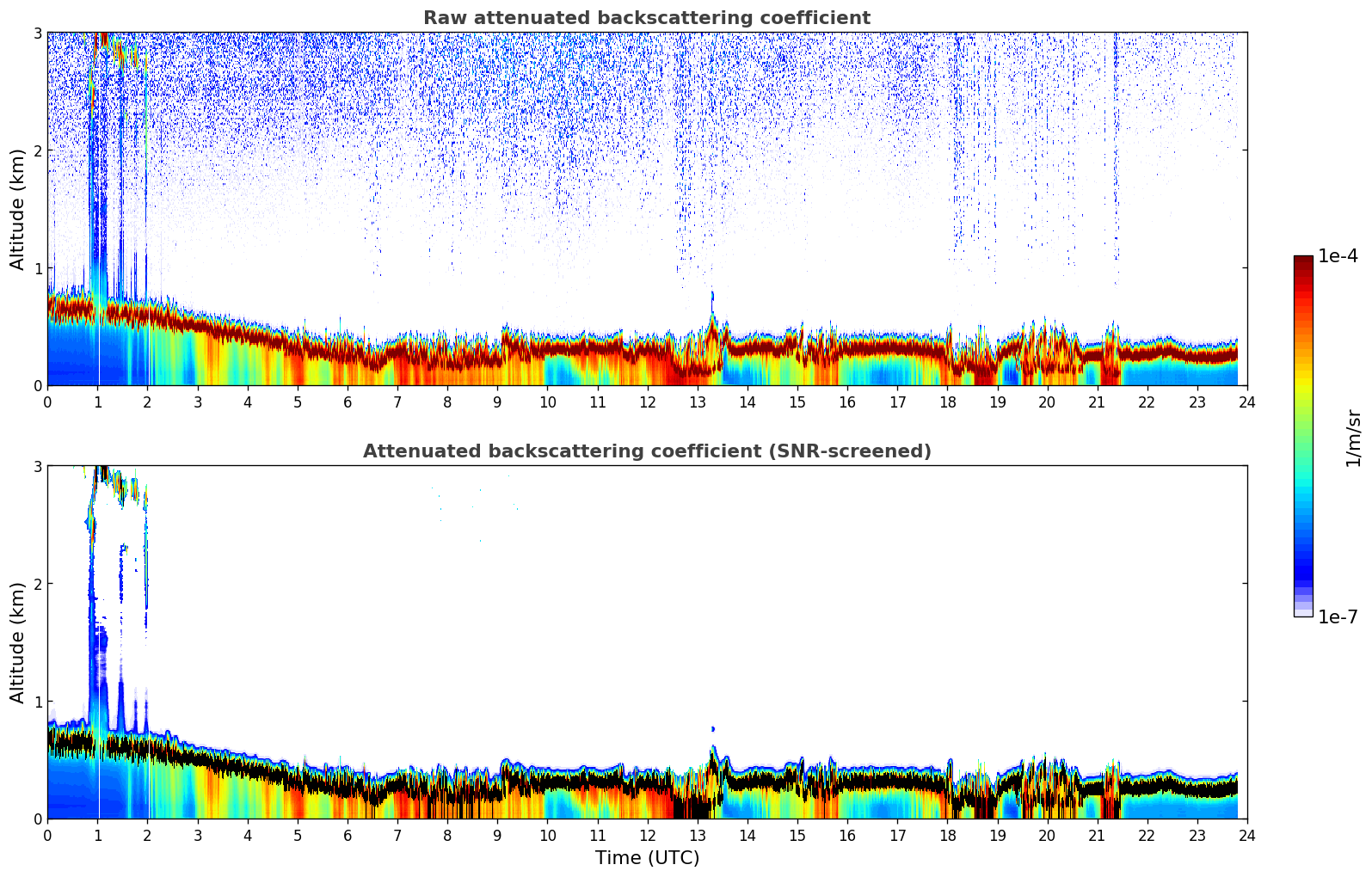Click the "6" time tick under the raw plot

pos(348,402)
